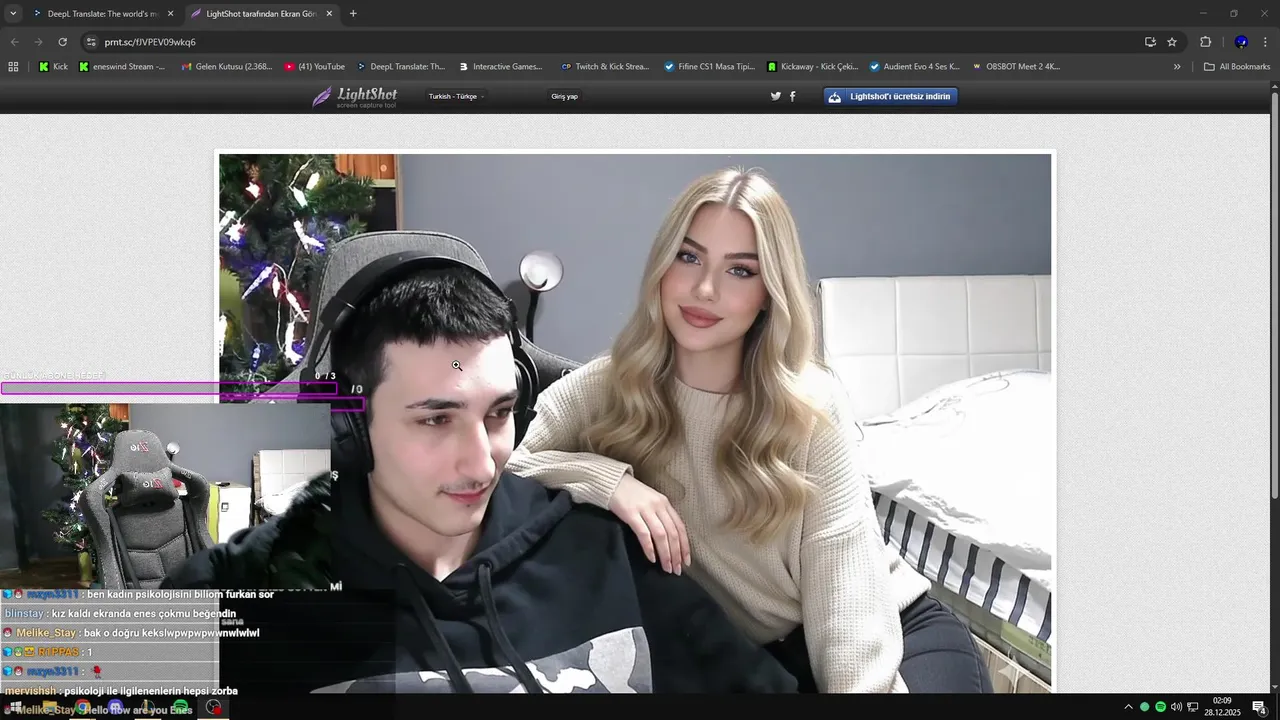Show hidden tray icons arrow
The image size is (1280, 720).
click(x=1128, y=707)
